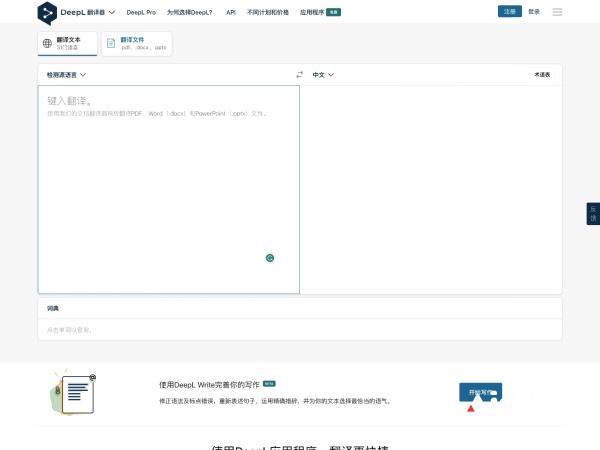Click into the source text input area
The height and width of the screenshot is (450, 600).
[169, 189]
